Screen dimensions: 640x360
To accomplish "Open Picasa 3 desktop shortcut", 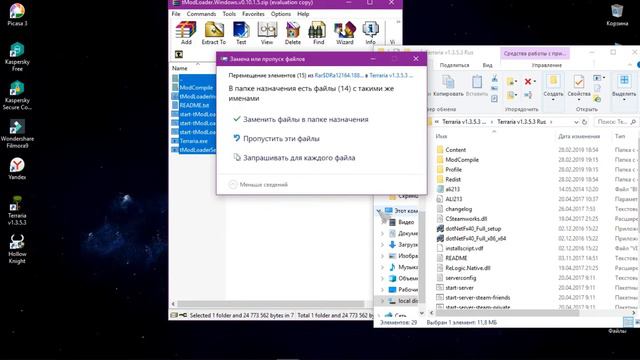I will click(x=17, y=15).
